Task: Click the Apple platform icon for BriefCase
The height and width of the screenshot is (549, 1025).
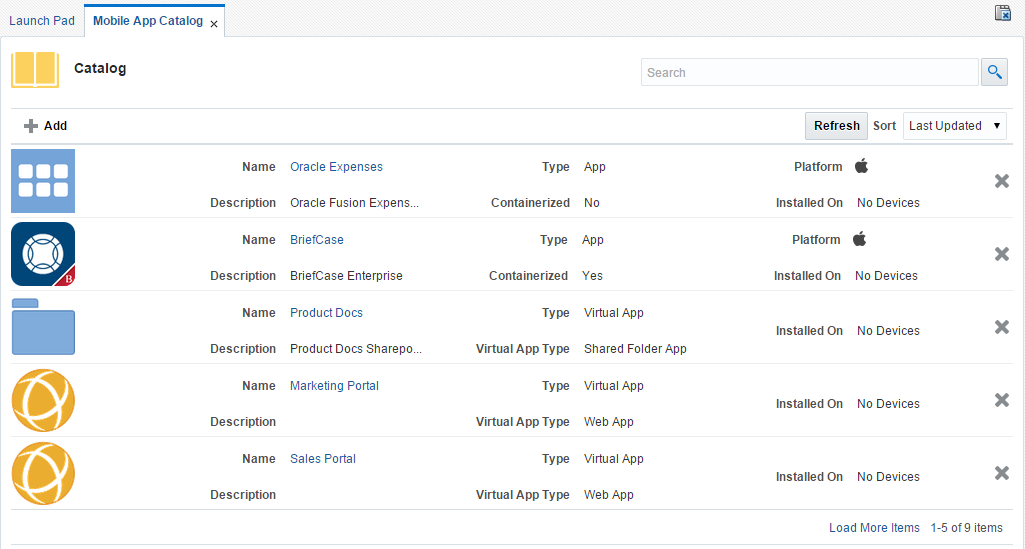Action: (x=860, y=239)
